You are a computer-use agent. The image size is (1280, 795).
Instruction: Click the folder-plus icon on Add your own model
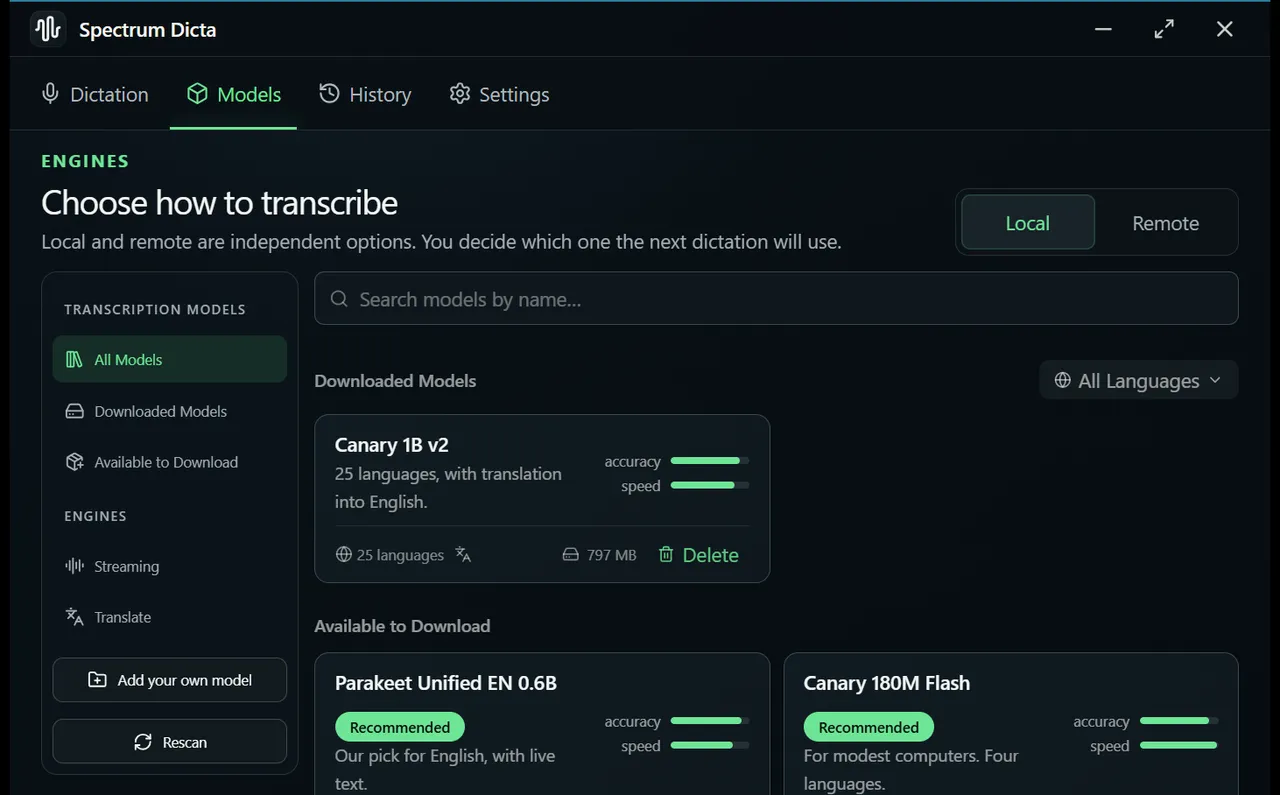97,680
